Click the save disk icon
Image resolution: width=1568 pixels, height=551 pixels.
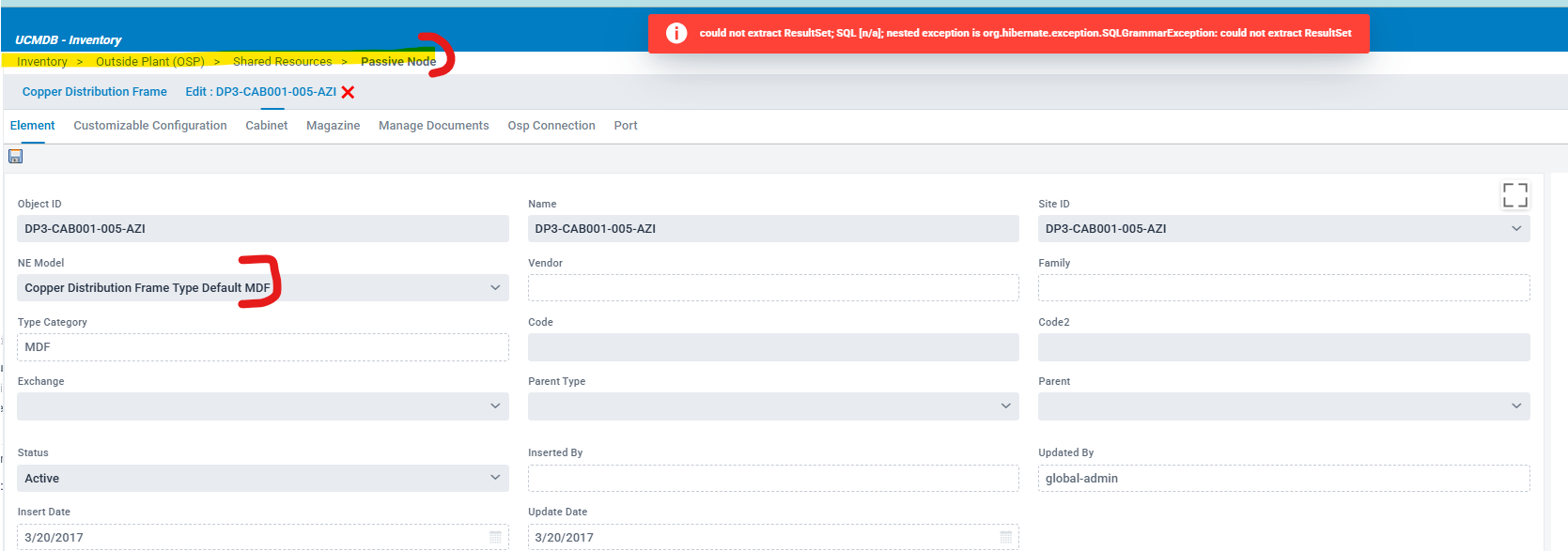(x=15, y=157)
